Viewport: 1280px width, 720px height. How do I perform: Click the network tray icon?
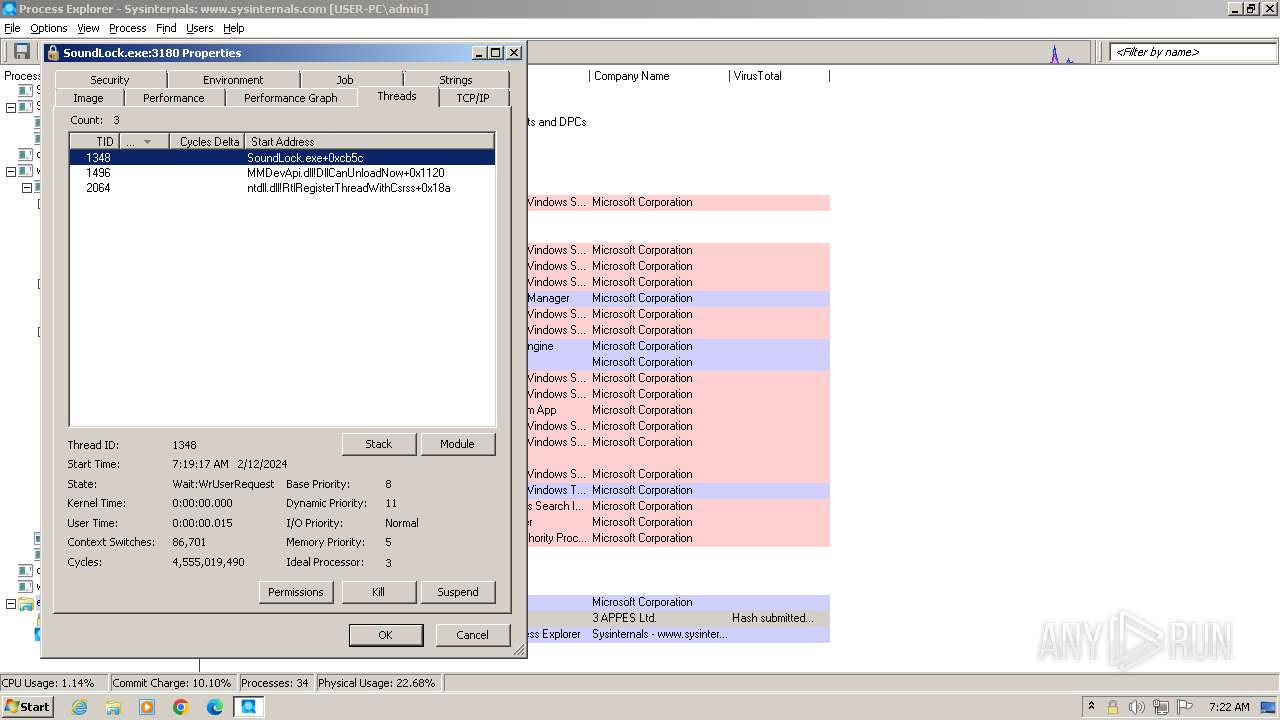point(1161,707)
